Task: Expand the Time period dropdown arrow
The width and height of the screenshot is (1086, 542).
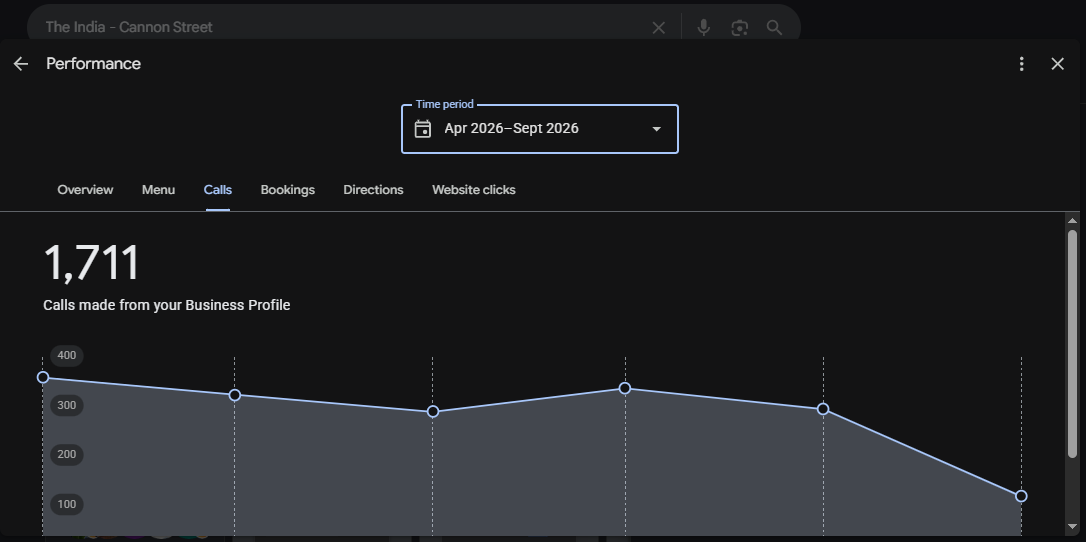Action: click(657, 129)
